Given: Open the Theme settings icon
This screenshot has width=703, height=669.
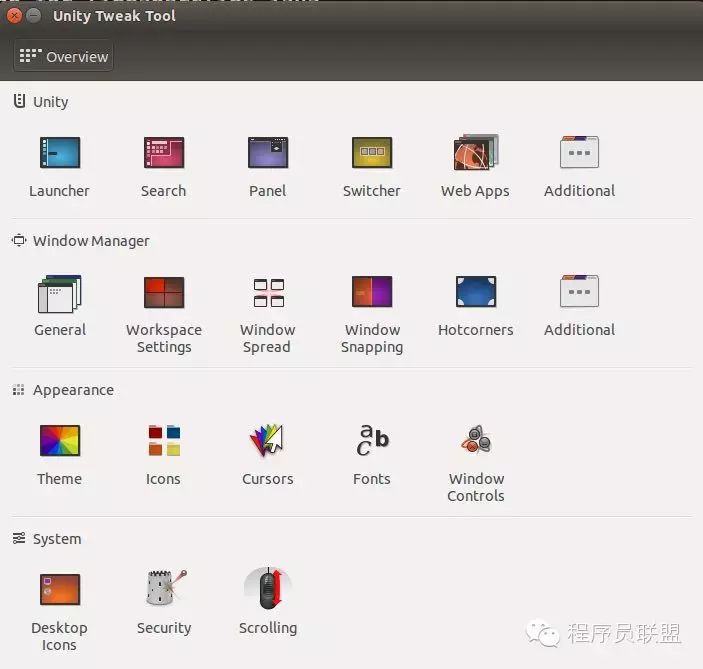Looking at the screenshot, I should (x=60, y=440).
